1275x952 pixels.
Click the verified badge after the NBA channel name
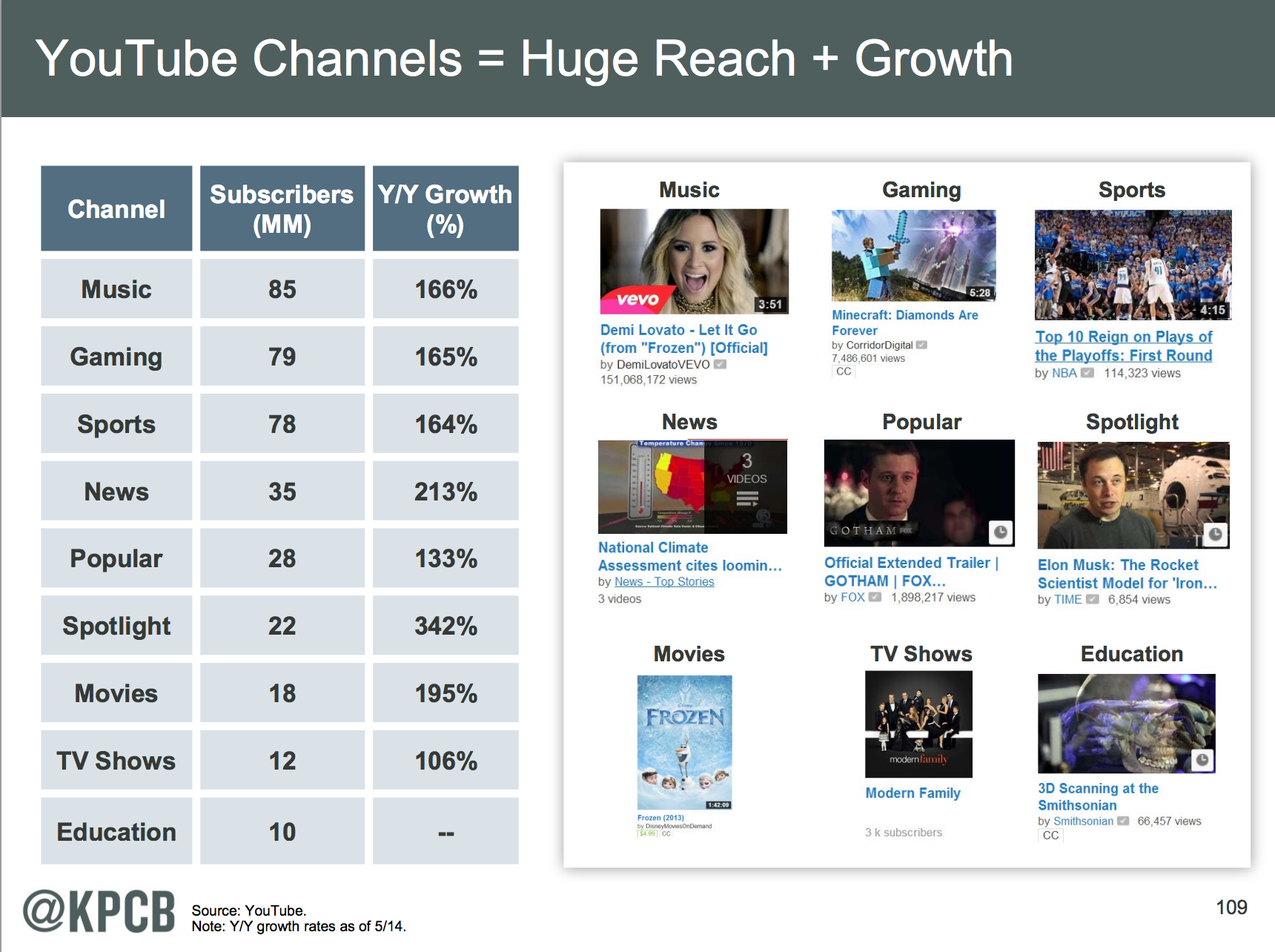coord(1087,373)
